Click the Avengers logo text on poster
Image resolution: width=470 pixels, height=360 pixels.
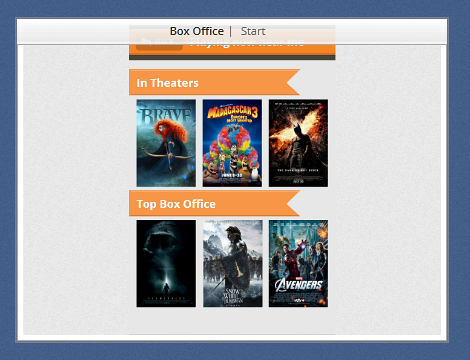coord(298,284)
